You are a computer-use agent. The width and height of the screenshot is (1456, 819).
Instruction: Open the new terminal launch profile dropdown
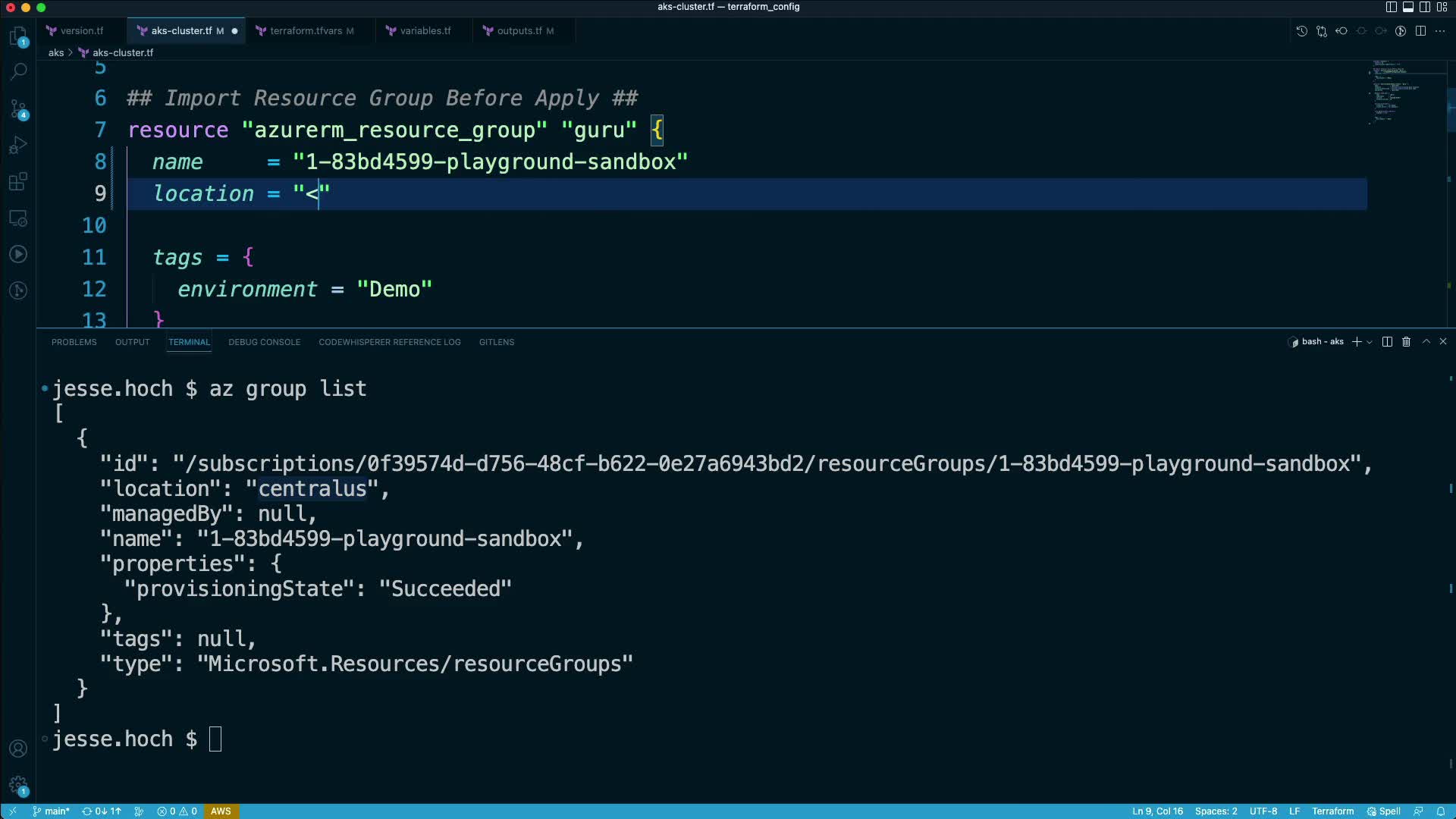pyautogui.click(x=1370, y=342)
